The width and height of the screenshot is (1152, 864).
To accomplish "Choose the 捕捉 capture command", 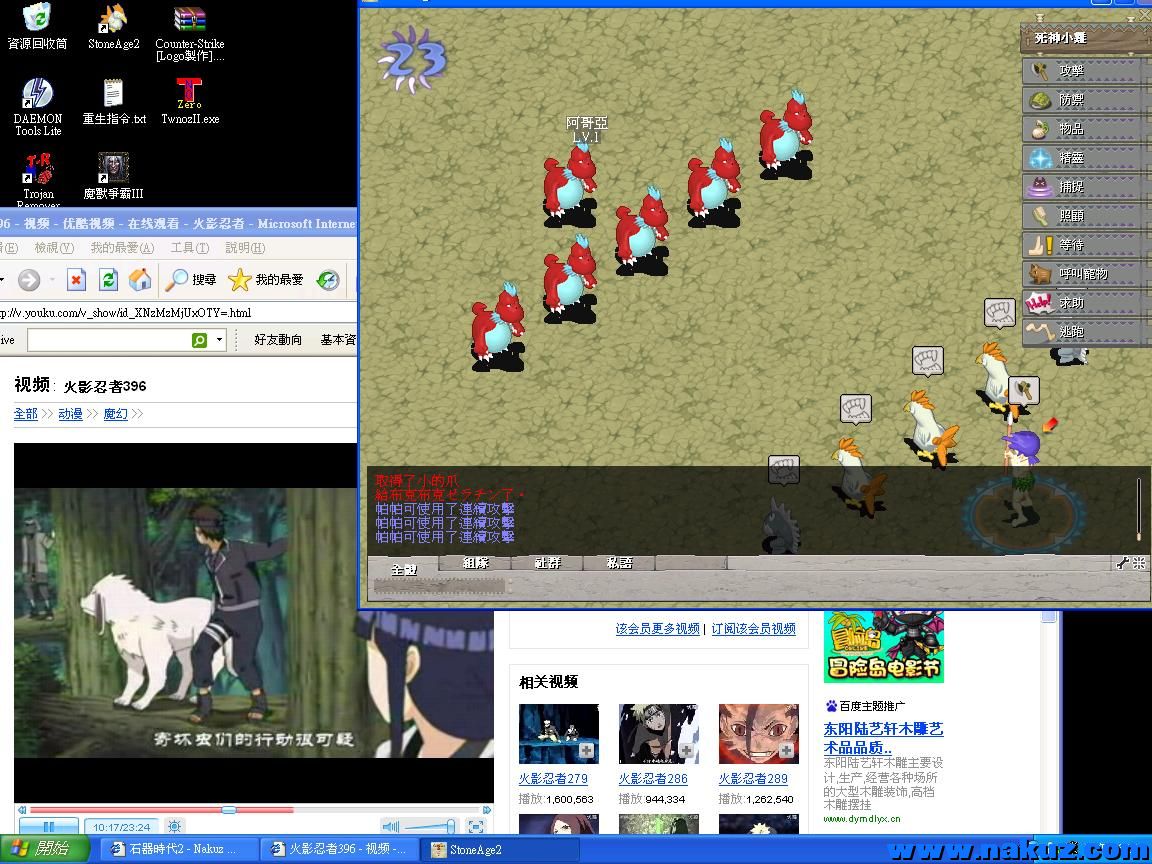I will tap(1081, 187).
